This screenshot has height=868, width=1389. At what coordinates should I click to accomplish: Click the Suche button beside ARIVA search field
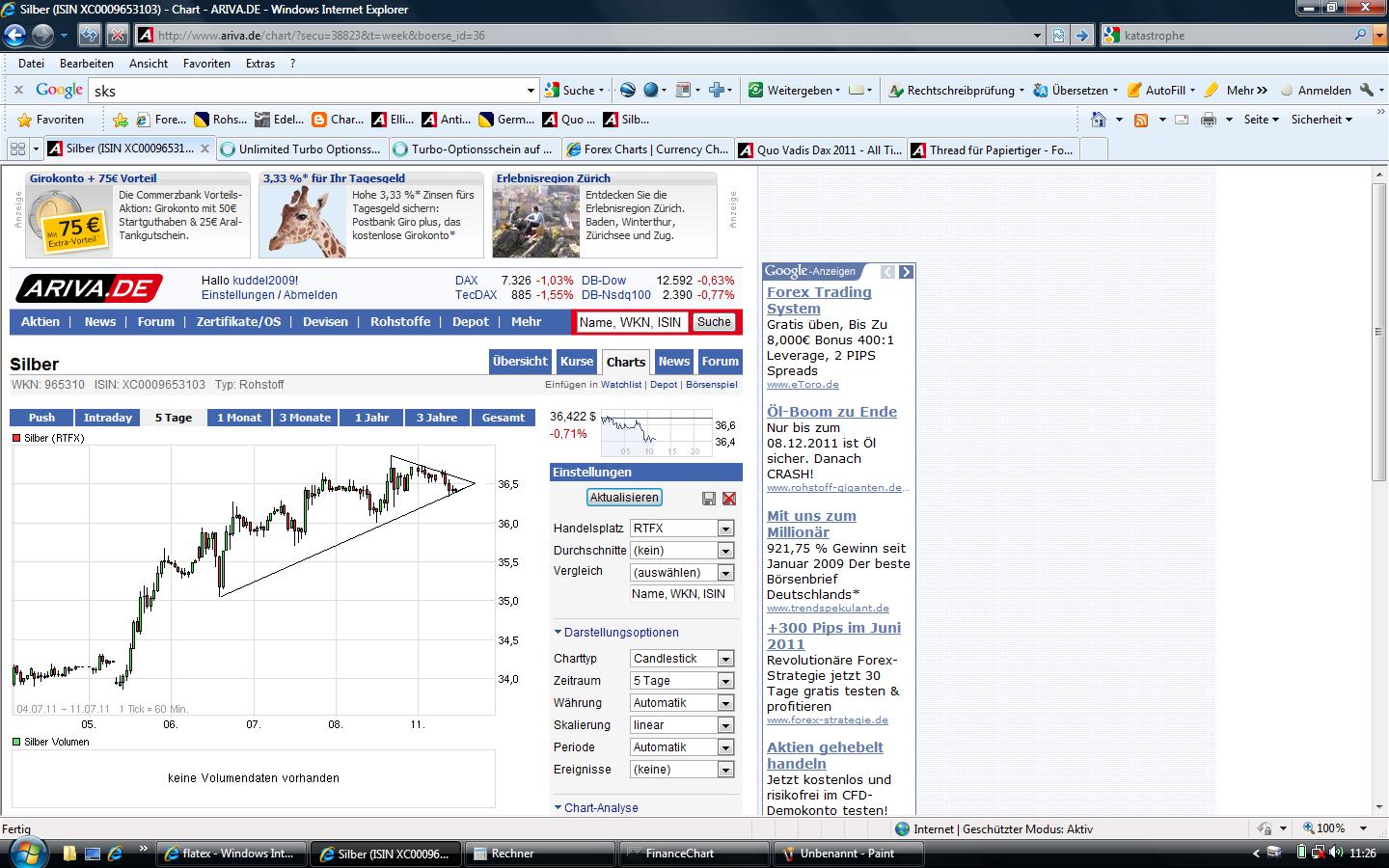click(x=714, y=322)
